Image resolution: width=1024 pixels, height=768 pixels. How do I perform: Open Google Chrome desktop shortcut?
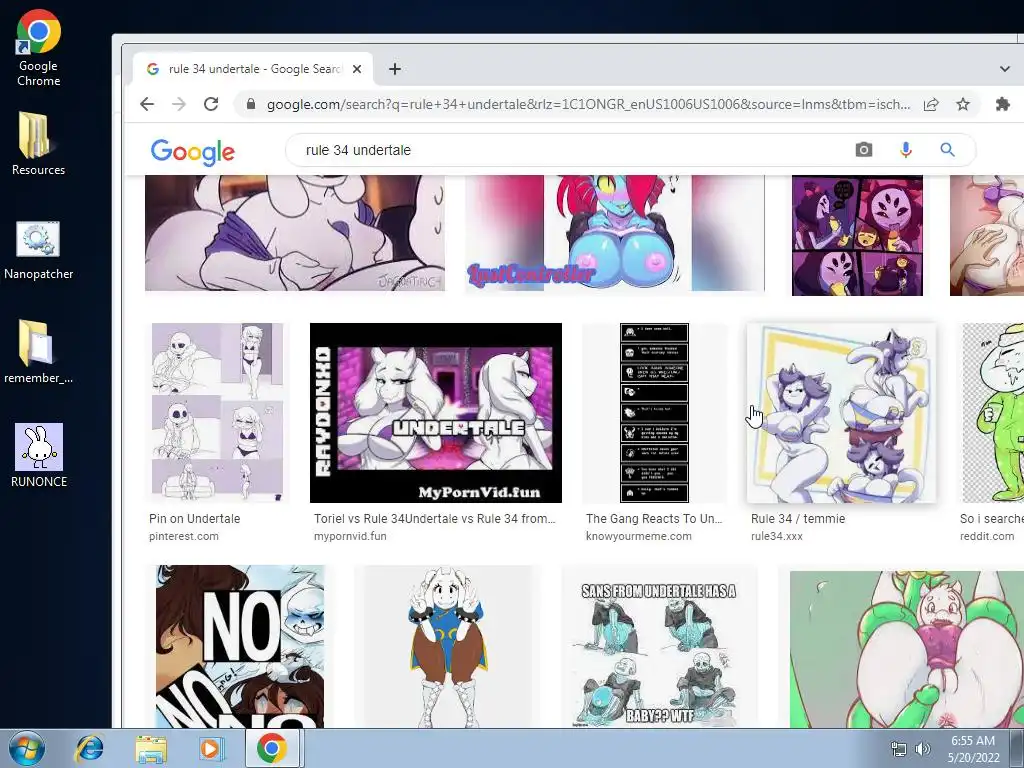[x=39, y=49]
